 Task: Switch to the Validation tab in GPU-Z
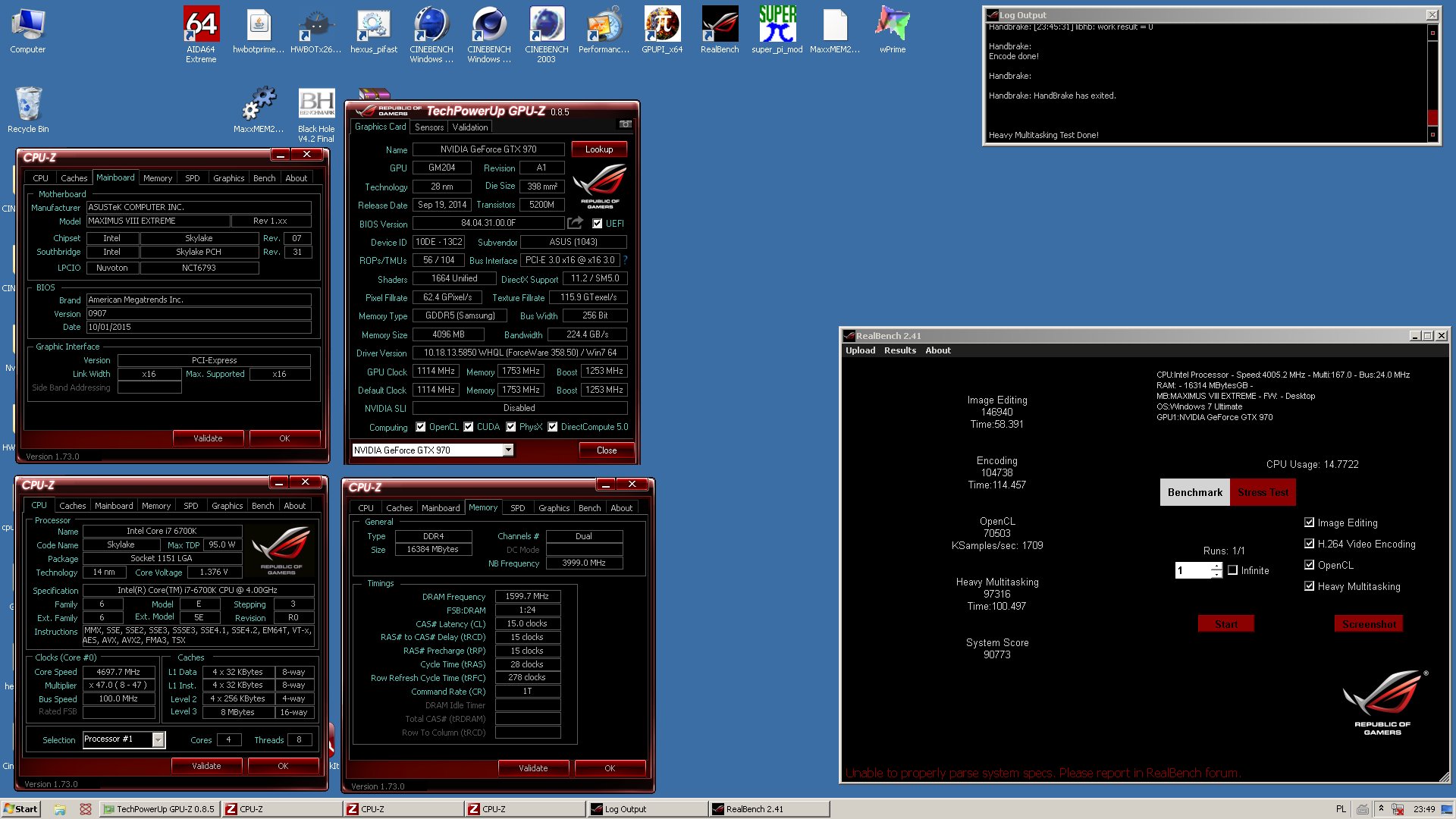click(470, 127)
